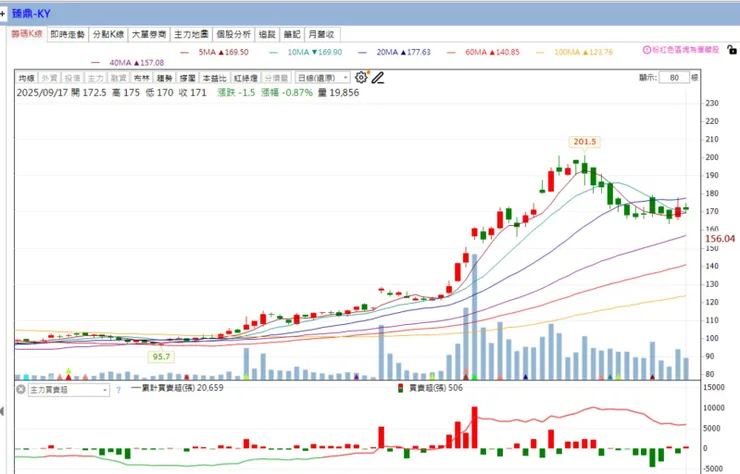Click the 156.04 price label on axis
This screenshot has width=740, height=474.
(720, 239)
